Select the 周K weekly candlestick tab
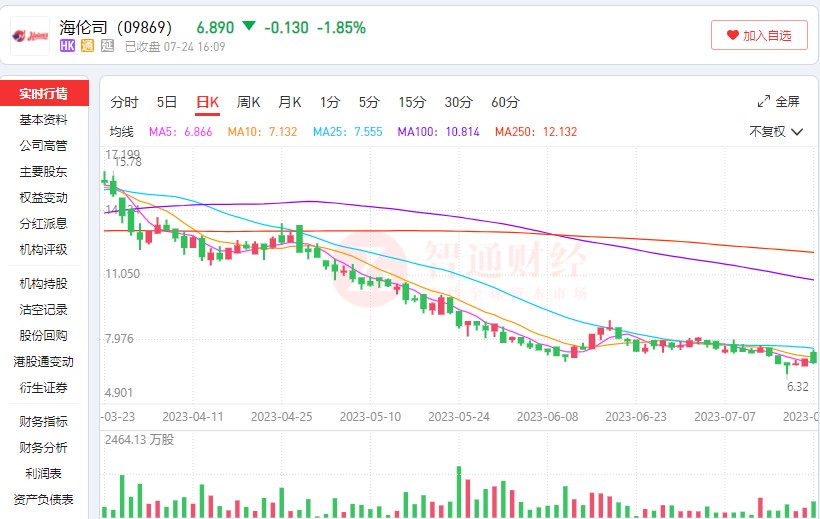Screen dimensions: 820x519 (x=248, y=102)
